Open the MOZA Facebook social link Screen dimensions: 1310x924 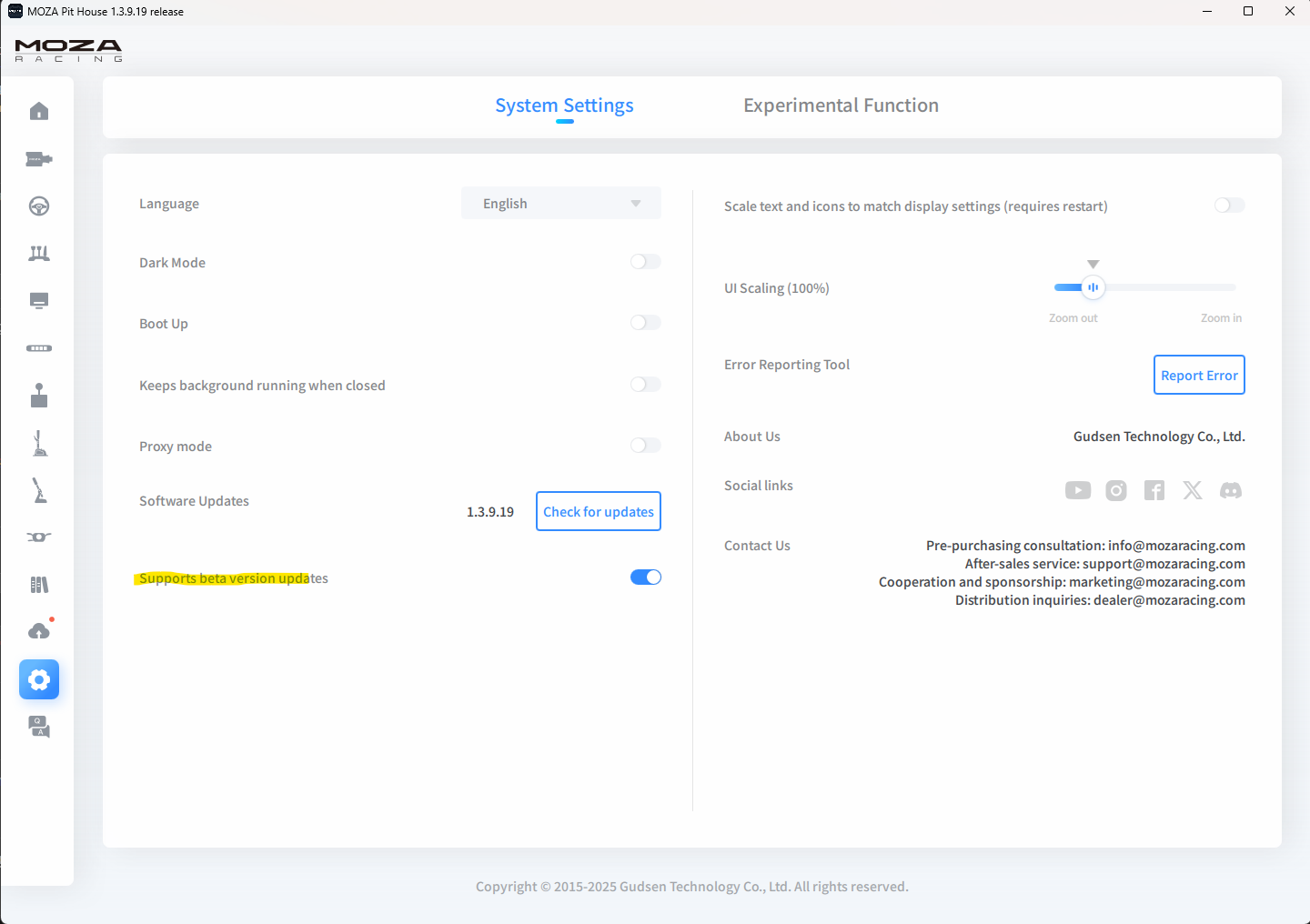coord(1154,491)
